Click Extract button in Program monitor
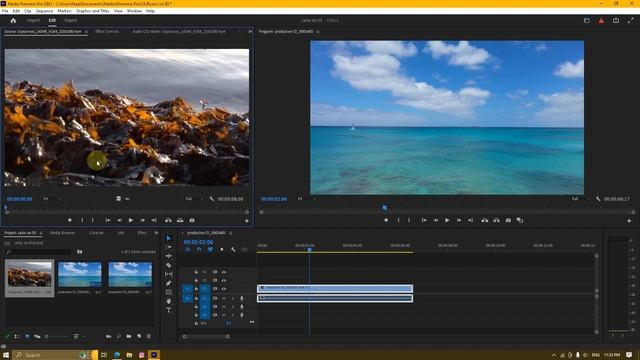The width and height of the screenshot is (640, 360). pos(496,220)
